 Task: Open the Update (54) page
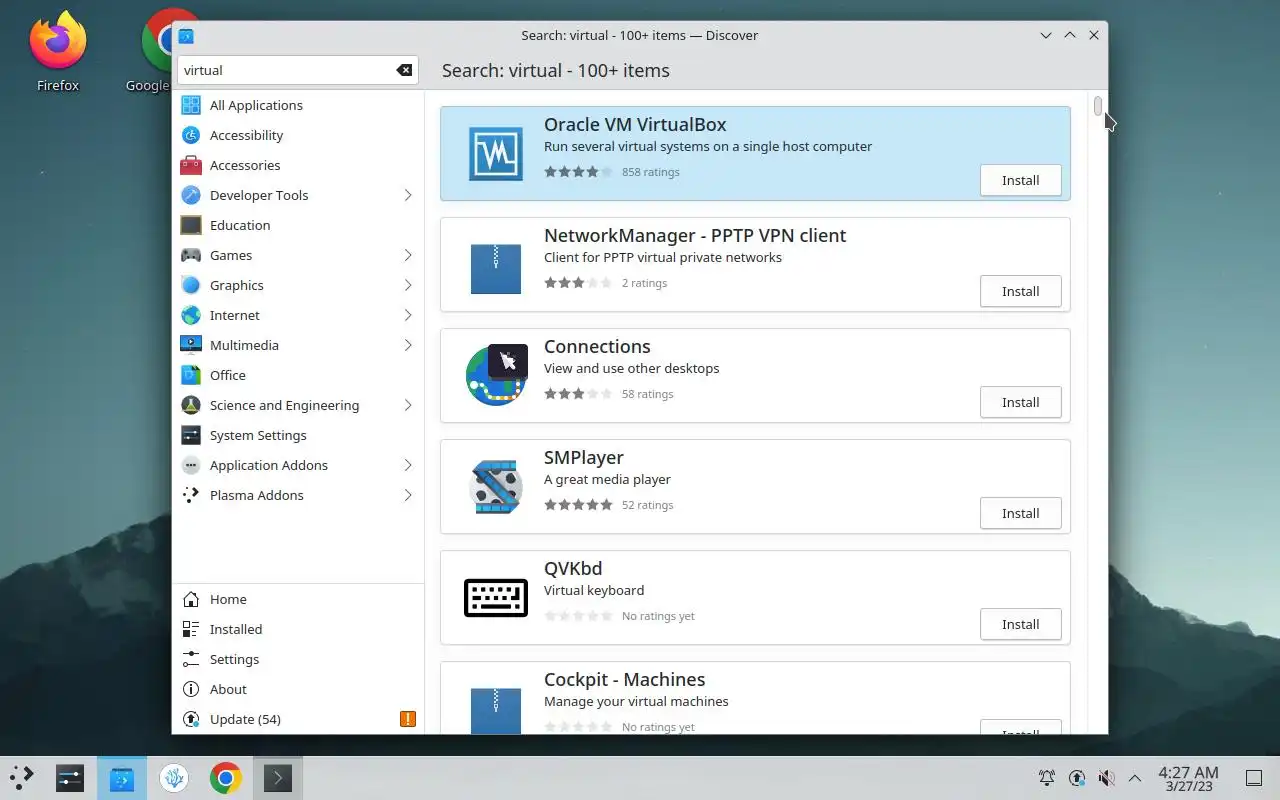pos(298,719)
